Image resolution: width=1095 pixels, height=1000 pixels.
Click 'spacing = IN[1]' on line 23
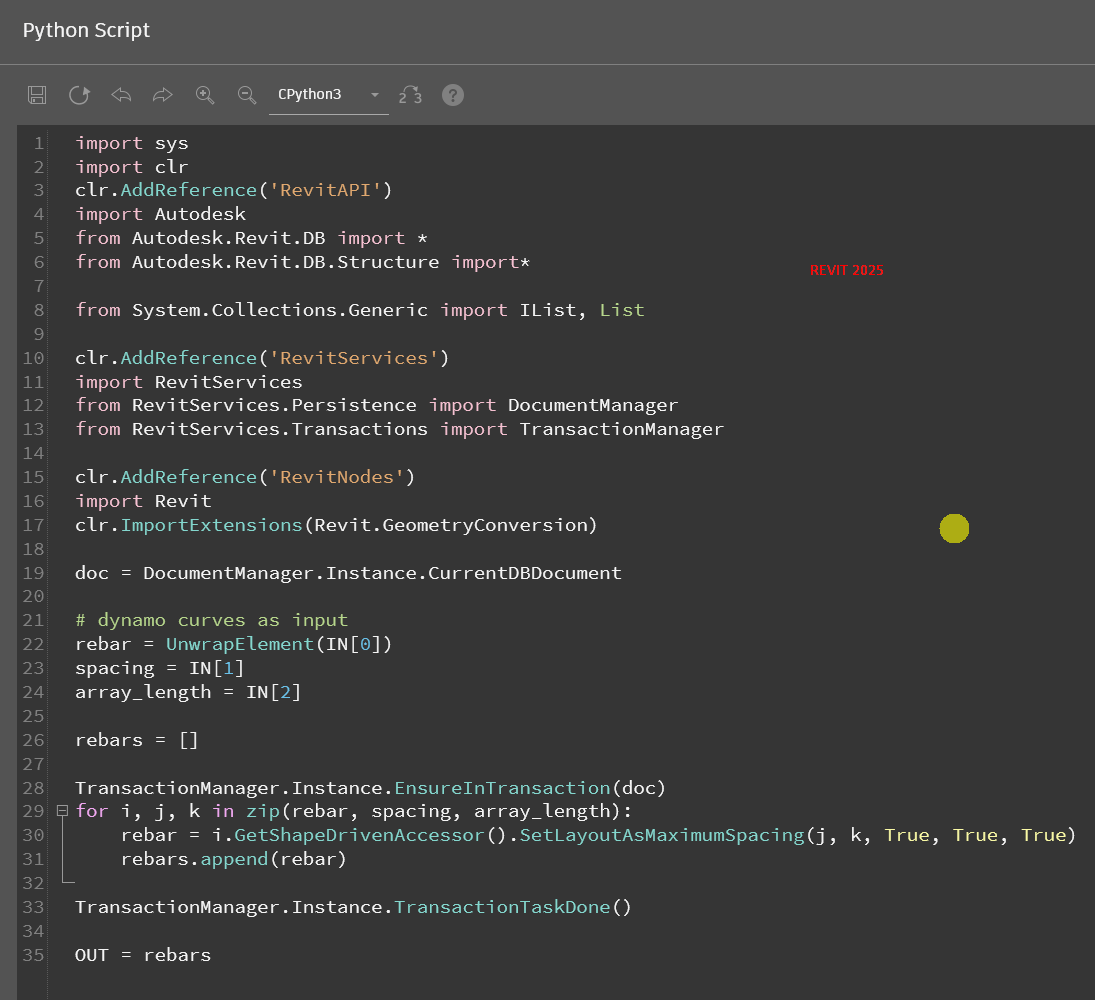(160, 668)
